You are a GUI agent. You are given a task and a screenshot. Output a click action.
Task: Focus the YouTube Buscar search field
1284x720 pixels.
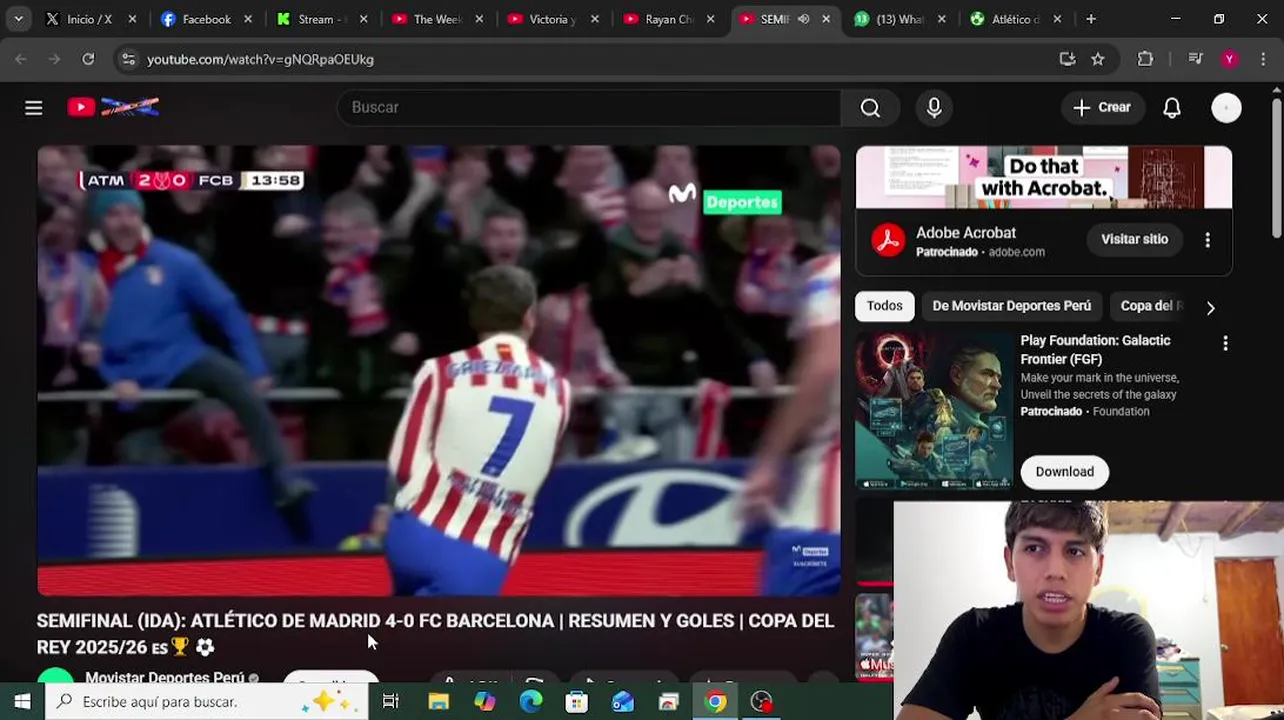click(589, 108)
